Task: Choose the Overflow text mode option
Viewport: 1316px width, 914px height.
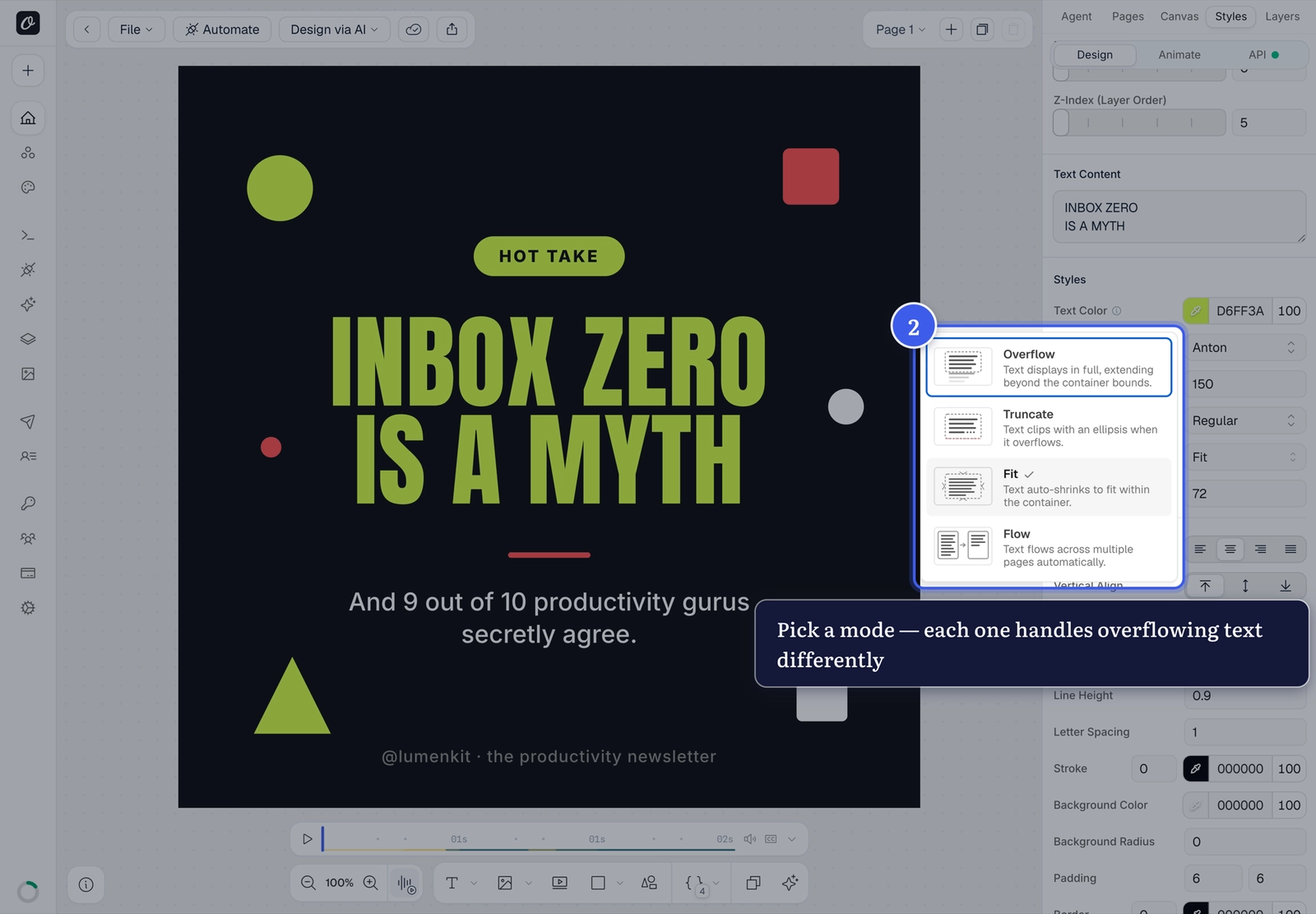Action: click(1049, 368)
